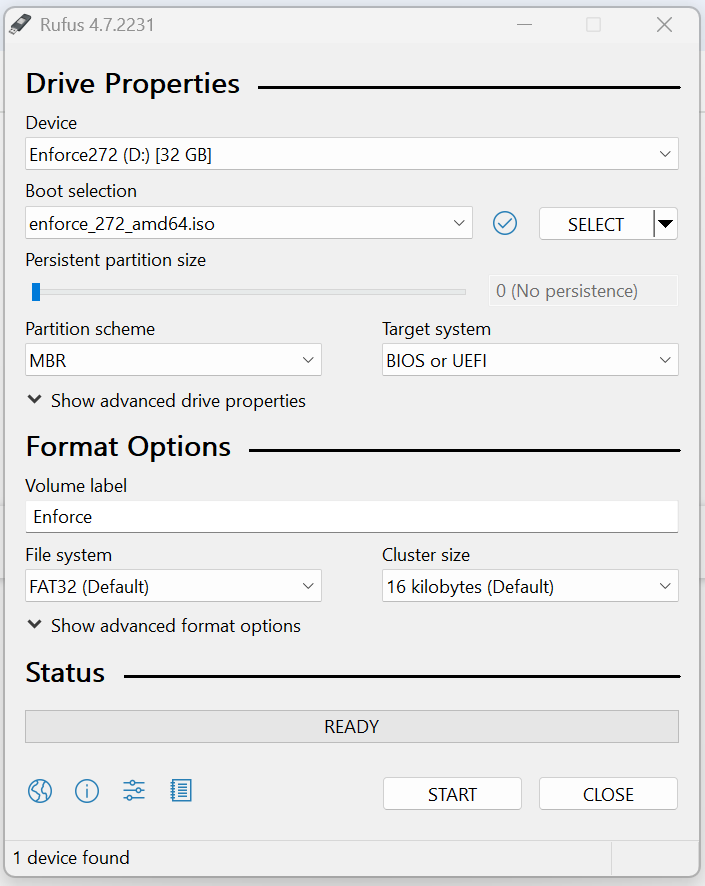The width and height of the screenshot is (705, 886).
Task: Click the persistence size value field
Action: [583, 290]
